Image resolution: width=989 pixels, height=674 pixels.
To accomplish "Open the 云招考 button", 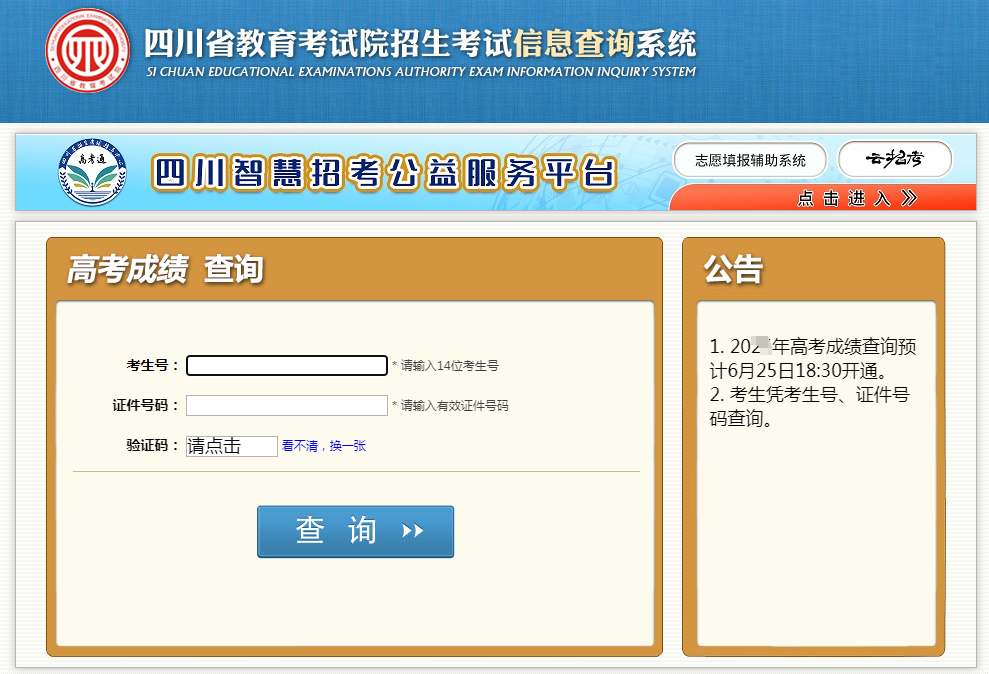I will click(894, 159).
